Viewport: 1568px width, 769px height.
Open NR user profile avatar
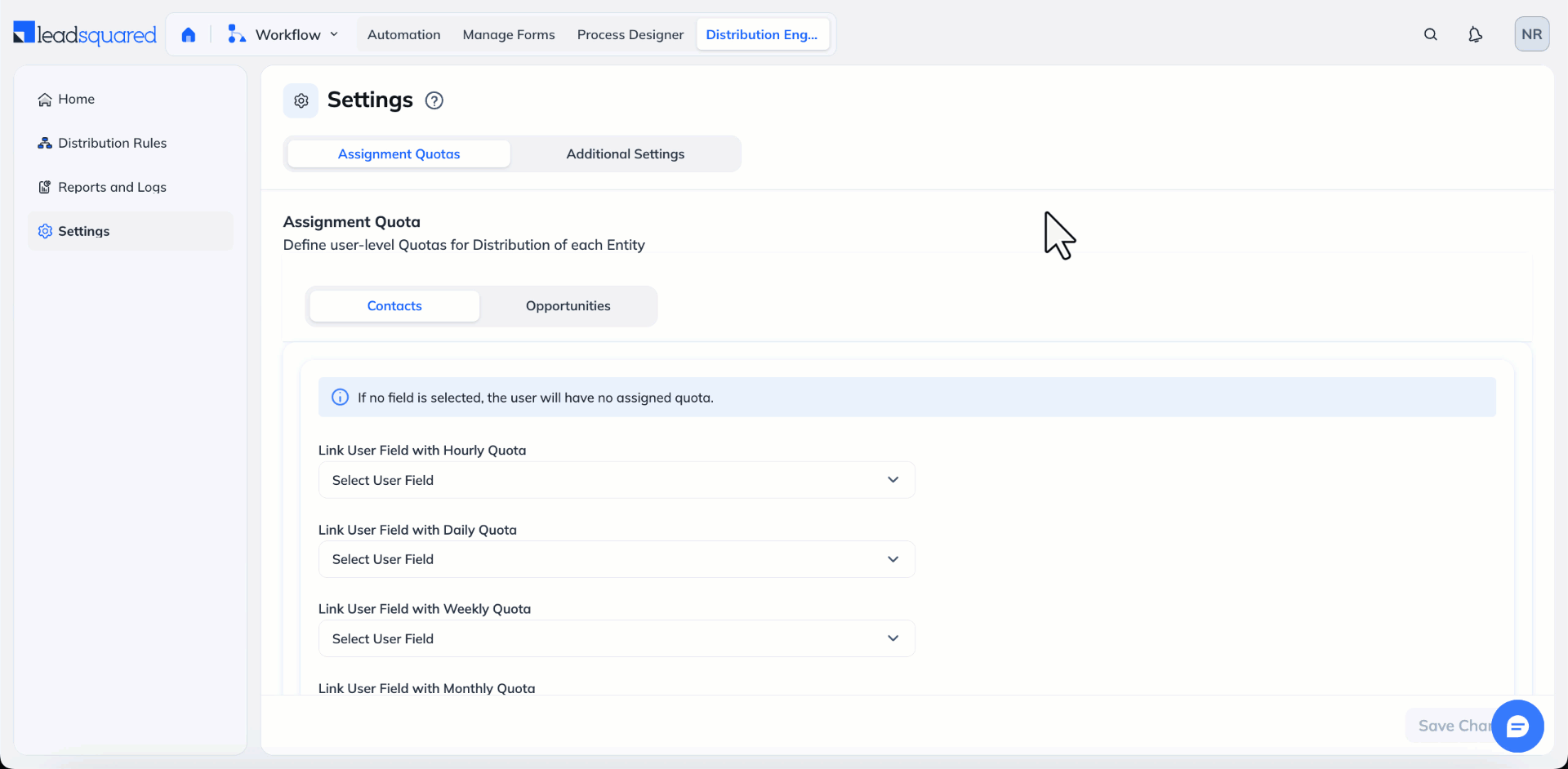(x=1532, y=34)
